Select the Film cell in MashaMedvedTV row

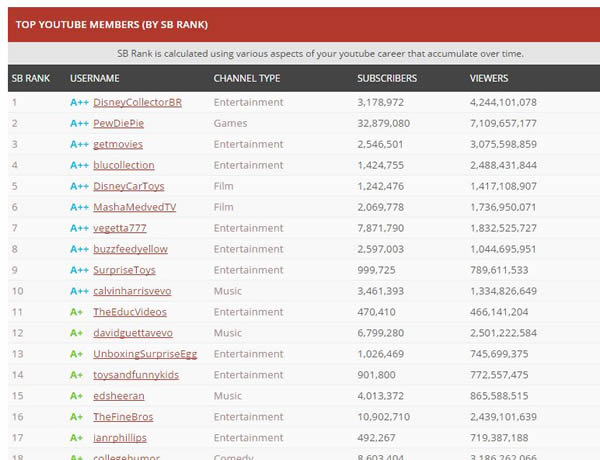pyautogui.click(x=223, y=207)
